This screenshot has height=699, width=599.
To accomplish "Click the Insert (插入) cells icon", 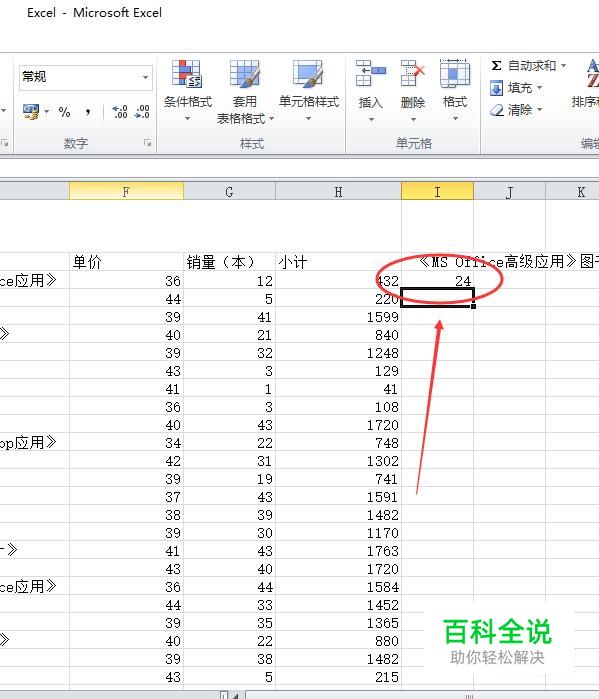I will tap(371, 74).
